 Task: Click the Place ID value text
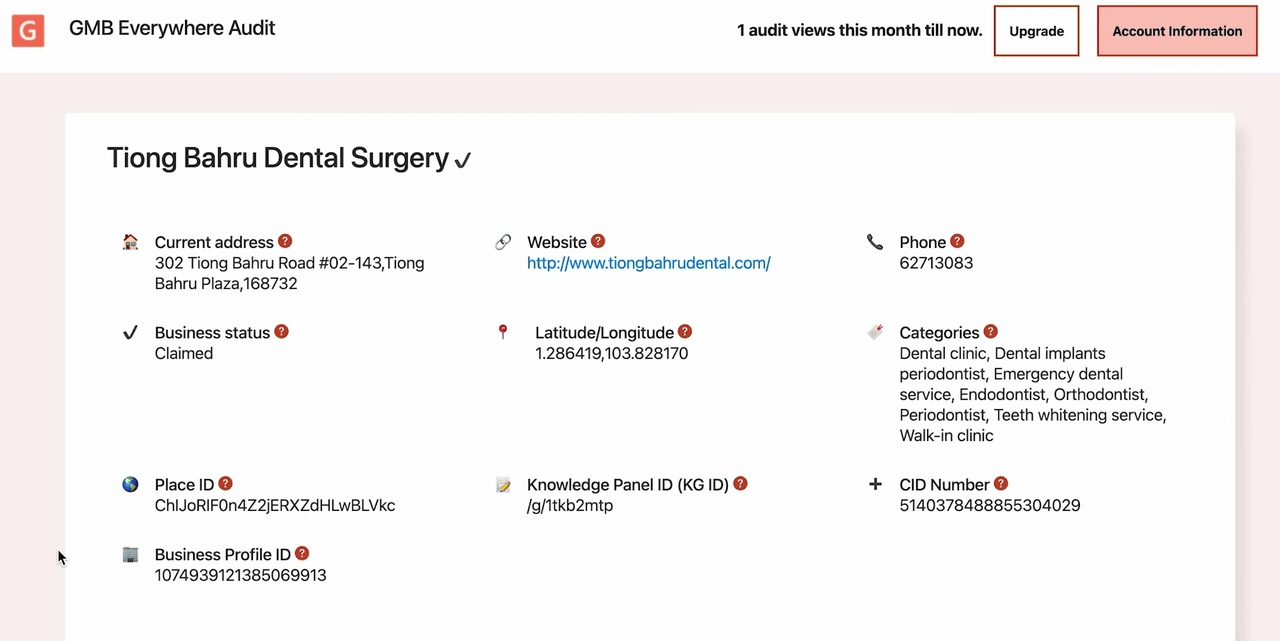point(275,505)
